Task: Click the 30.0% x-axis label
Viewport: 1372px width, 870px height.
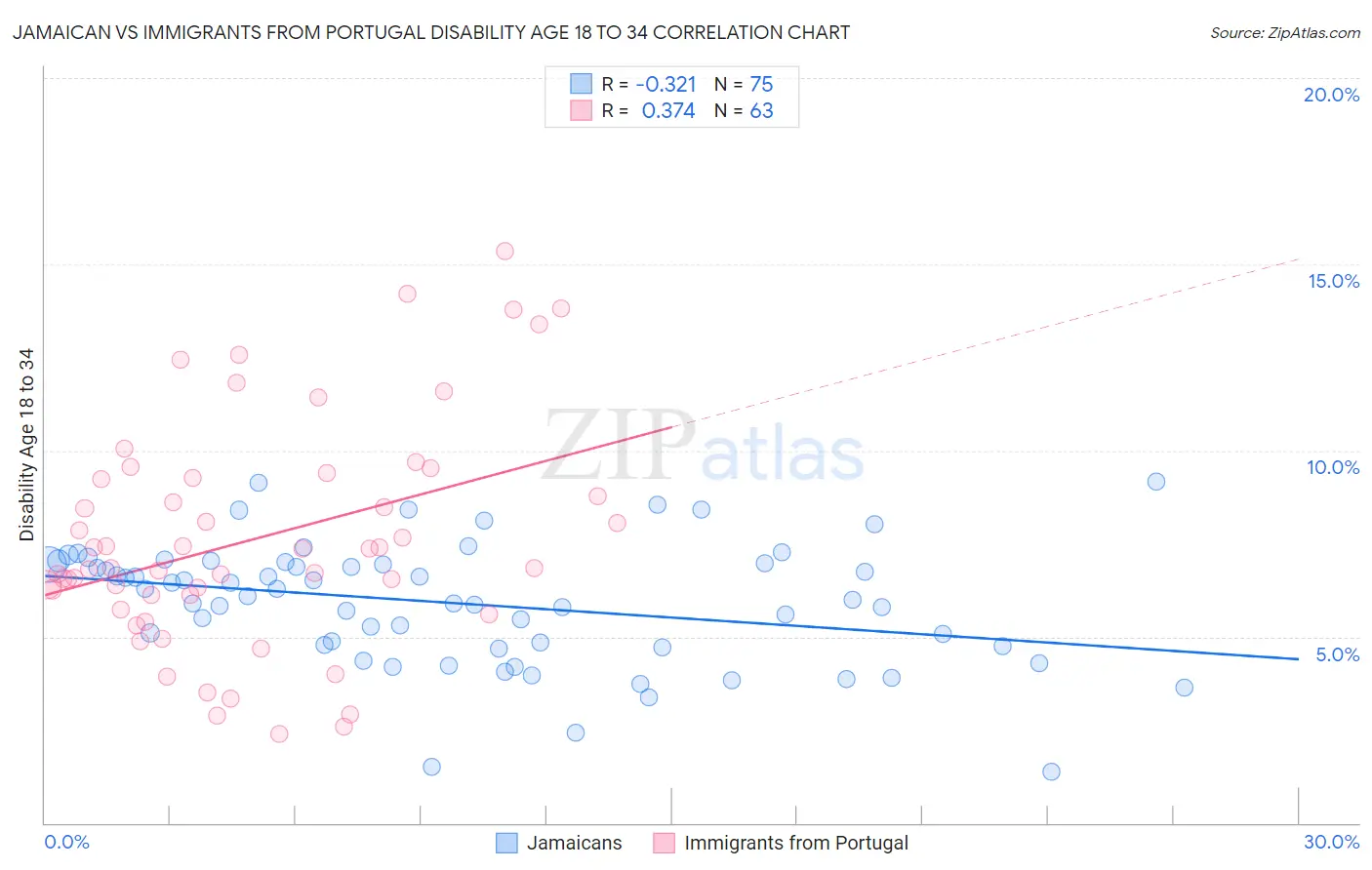Action: click(x=1331, y=842)
